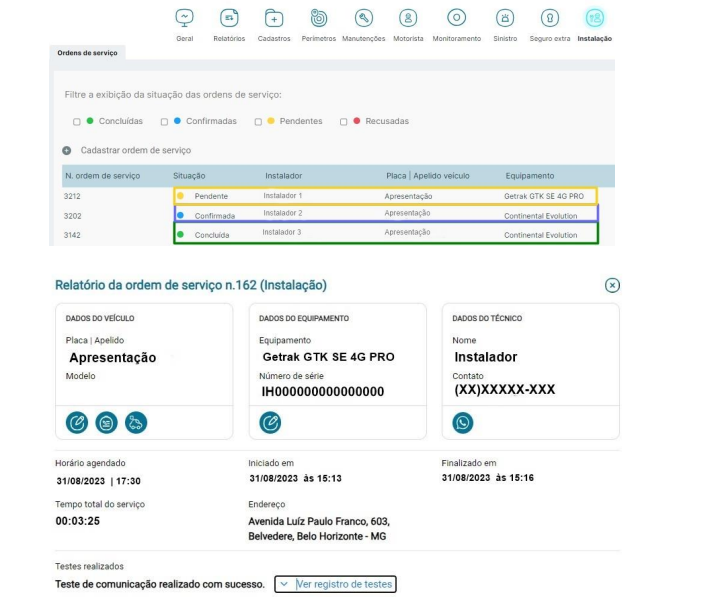The width and height of the screenshot is (704, 597).
Task: Click the scheduled time 31/08/2023 | 17:30
Action: (x=98, y=481)
